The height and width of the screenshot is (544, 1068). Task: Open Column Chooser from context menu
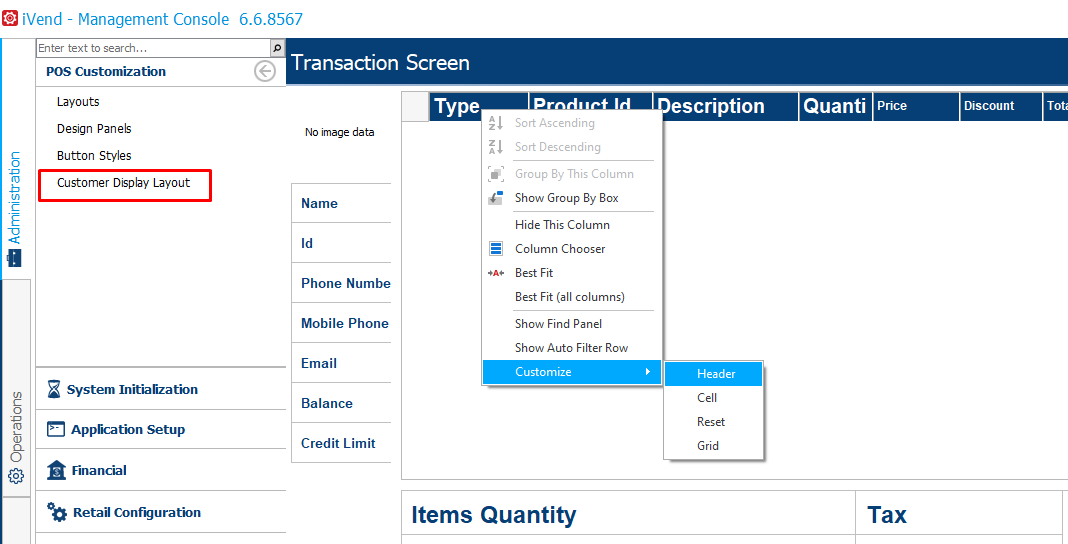pyautogui.click(x=572, y=249)
